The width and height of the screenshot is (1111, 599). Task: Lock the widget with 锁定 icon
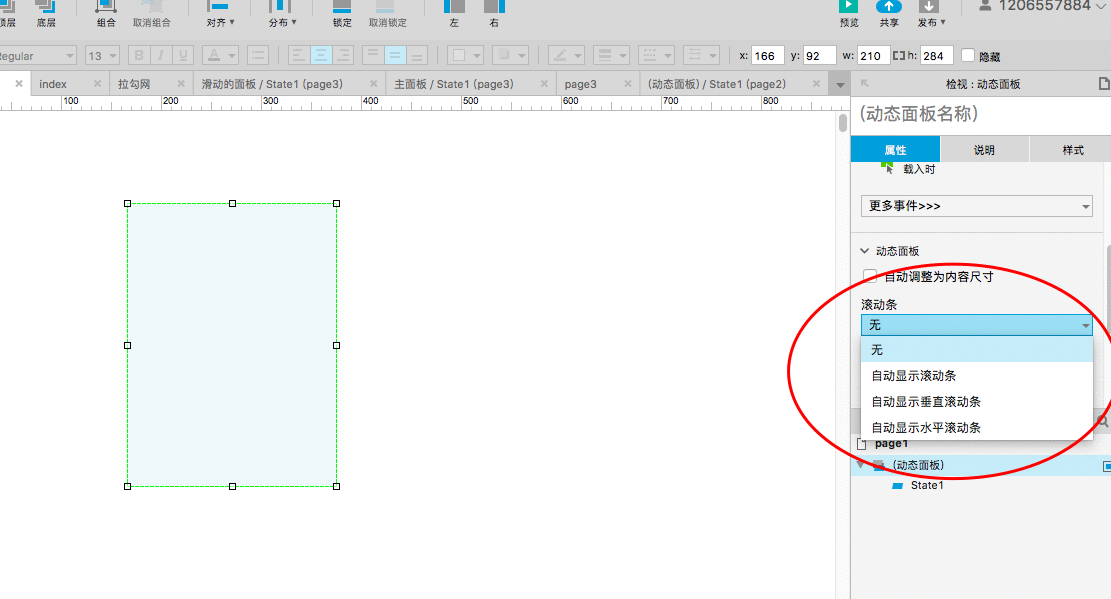coord(342,9)
